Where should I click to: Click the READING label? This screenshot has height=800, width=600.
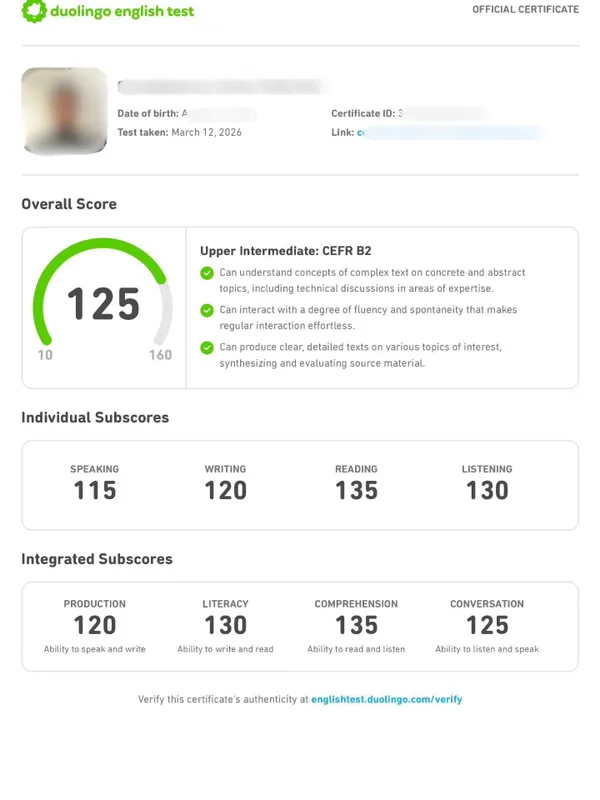(356, 469)
